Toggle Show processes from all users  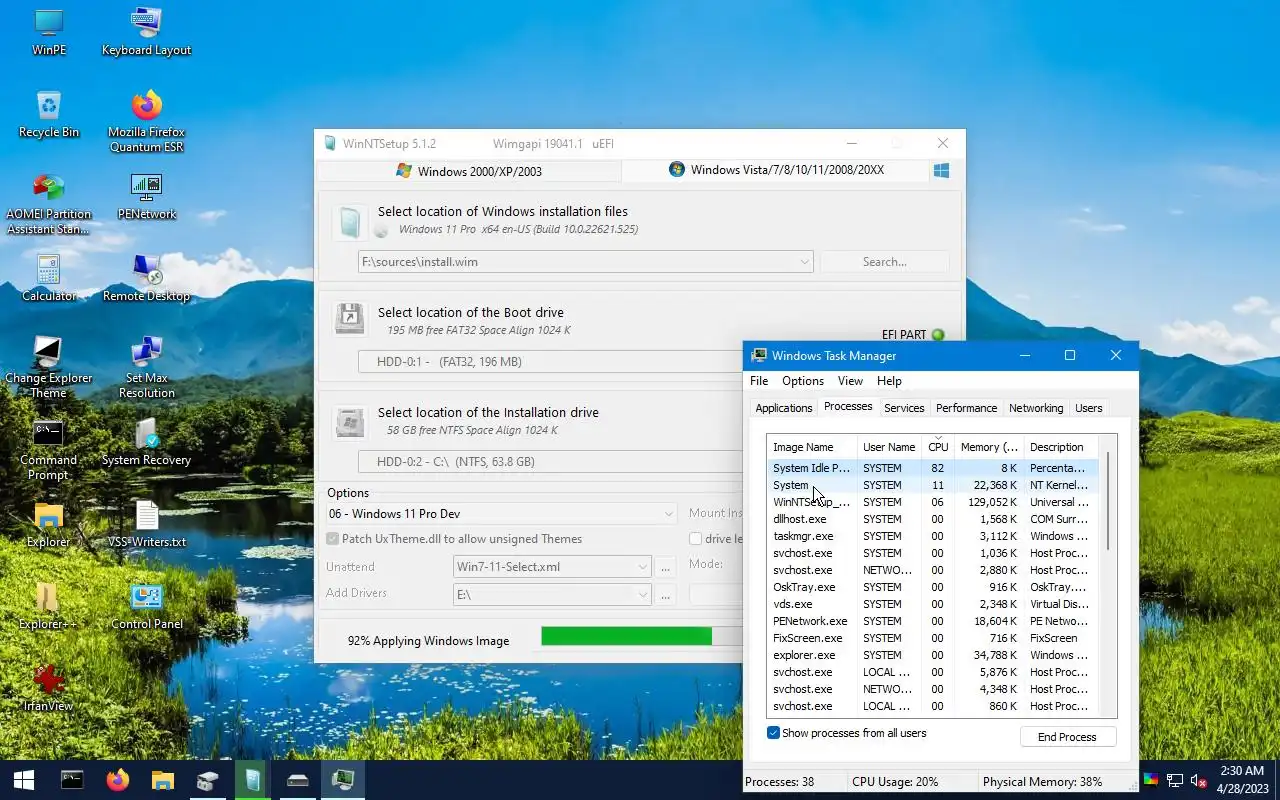pyautogui.click(x=773, y=733)
